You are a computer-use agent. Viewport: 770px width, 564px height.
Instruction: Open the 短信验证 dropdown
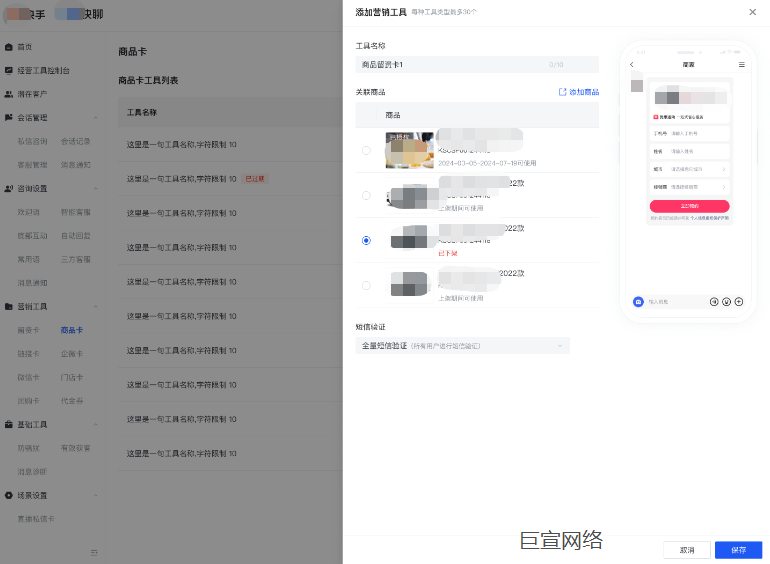pos(463,346)
